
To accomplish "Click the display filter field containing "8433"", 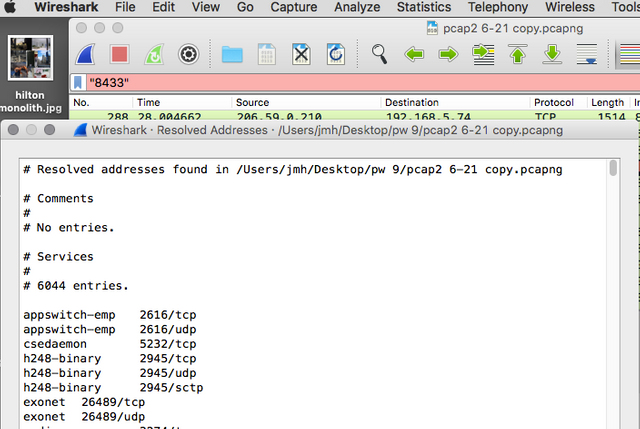I will click(x=362, y=82).
